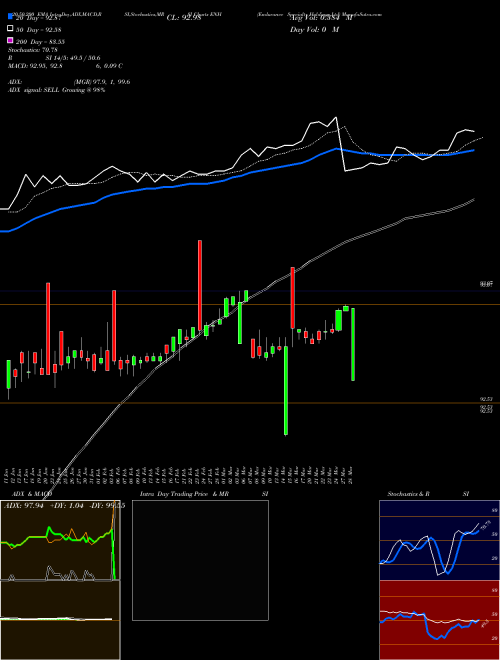The height and width of the screenshot is (660, 500).
Task: Select the '50 Day = 92.38' legend text
Action: 39,29
